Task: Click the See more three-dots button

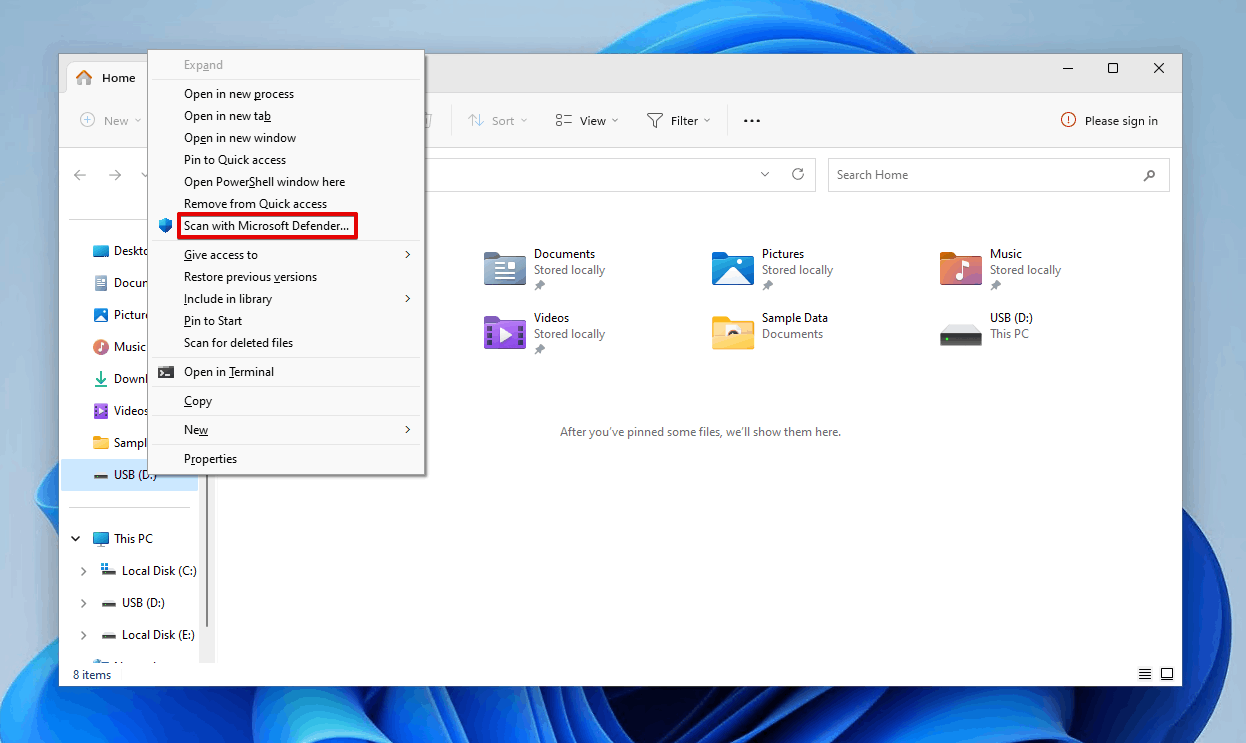Action: (752, 121)
